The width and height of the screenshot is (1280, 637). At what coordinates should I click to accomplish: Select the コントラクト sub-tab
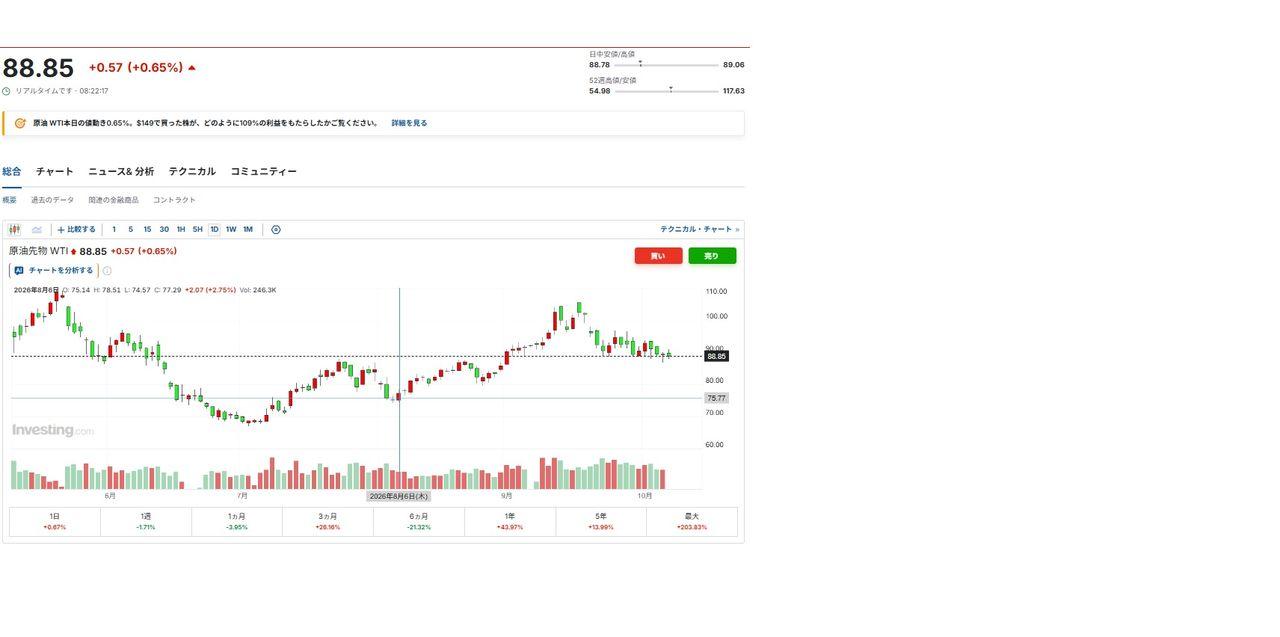tap(174, 200)
